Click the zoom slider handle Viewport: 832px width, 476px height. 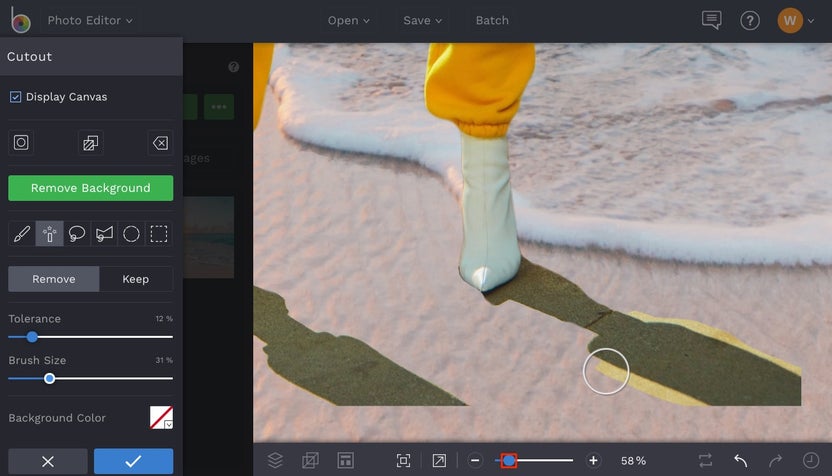[509, 461]
